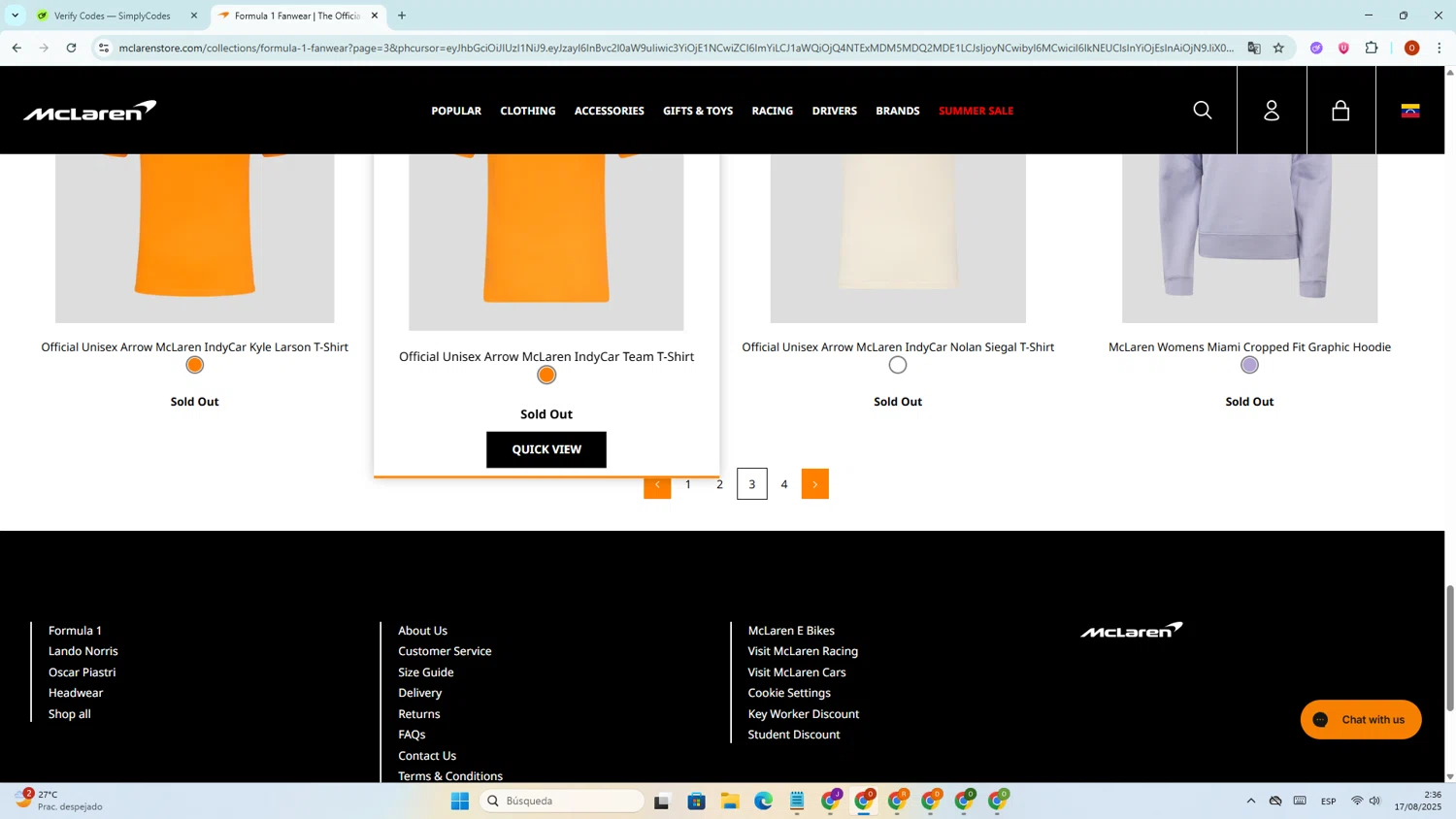Go to next page arrow in pagination

tap(815, 484)
